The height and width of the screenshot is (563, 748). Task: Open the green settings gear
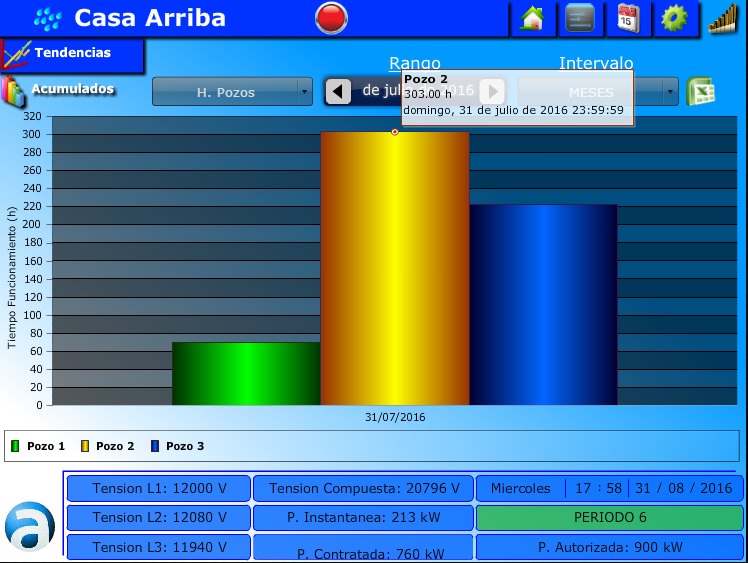click(674, 19)
